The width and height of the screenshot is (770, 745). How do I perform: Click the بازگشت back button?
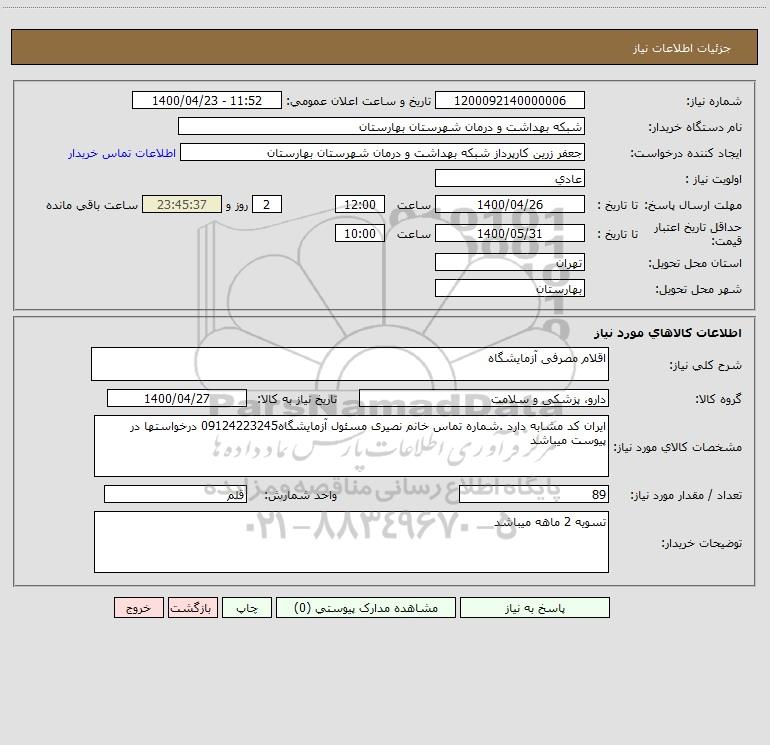coord(192,607)
